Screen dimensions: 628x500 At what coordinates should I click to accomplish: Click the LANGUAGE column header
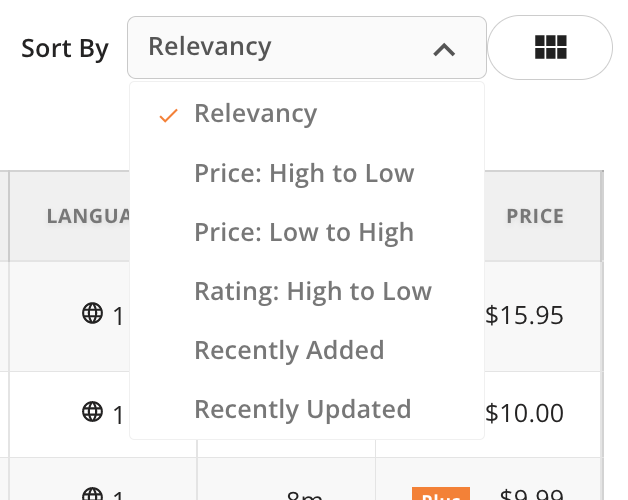[89, 216]
